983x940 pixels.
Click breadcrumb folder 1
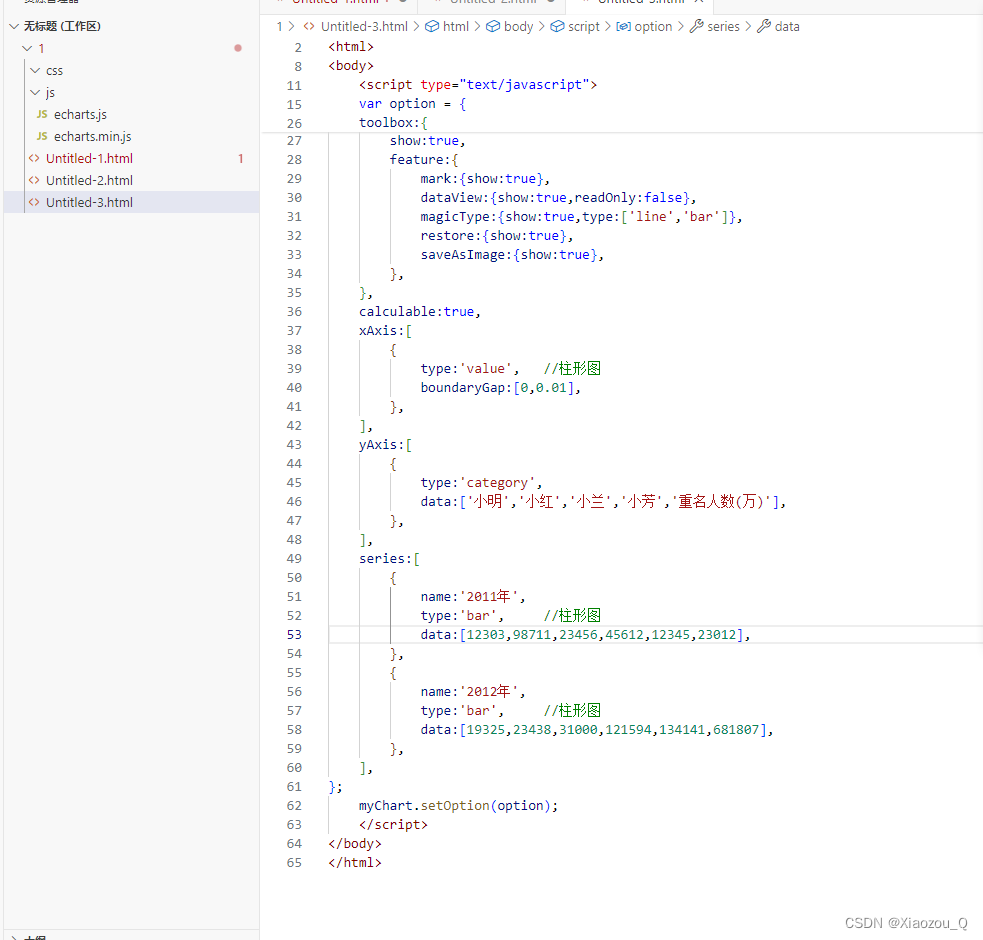tap(279, 26)
